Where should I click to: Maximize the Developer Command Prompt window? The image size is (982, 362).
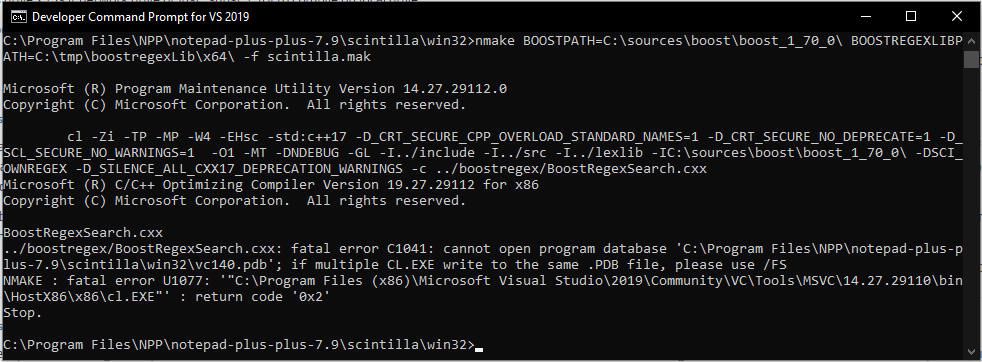click(x=911, y=16)
